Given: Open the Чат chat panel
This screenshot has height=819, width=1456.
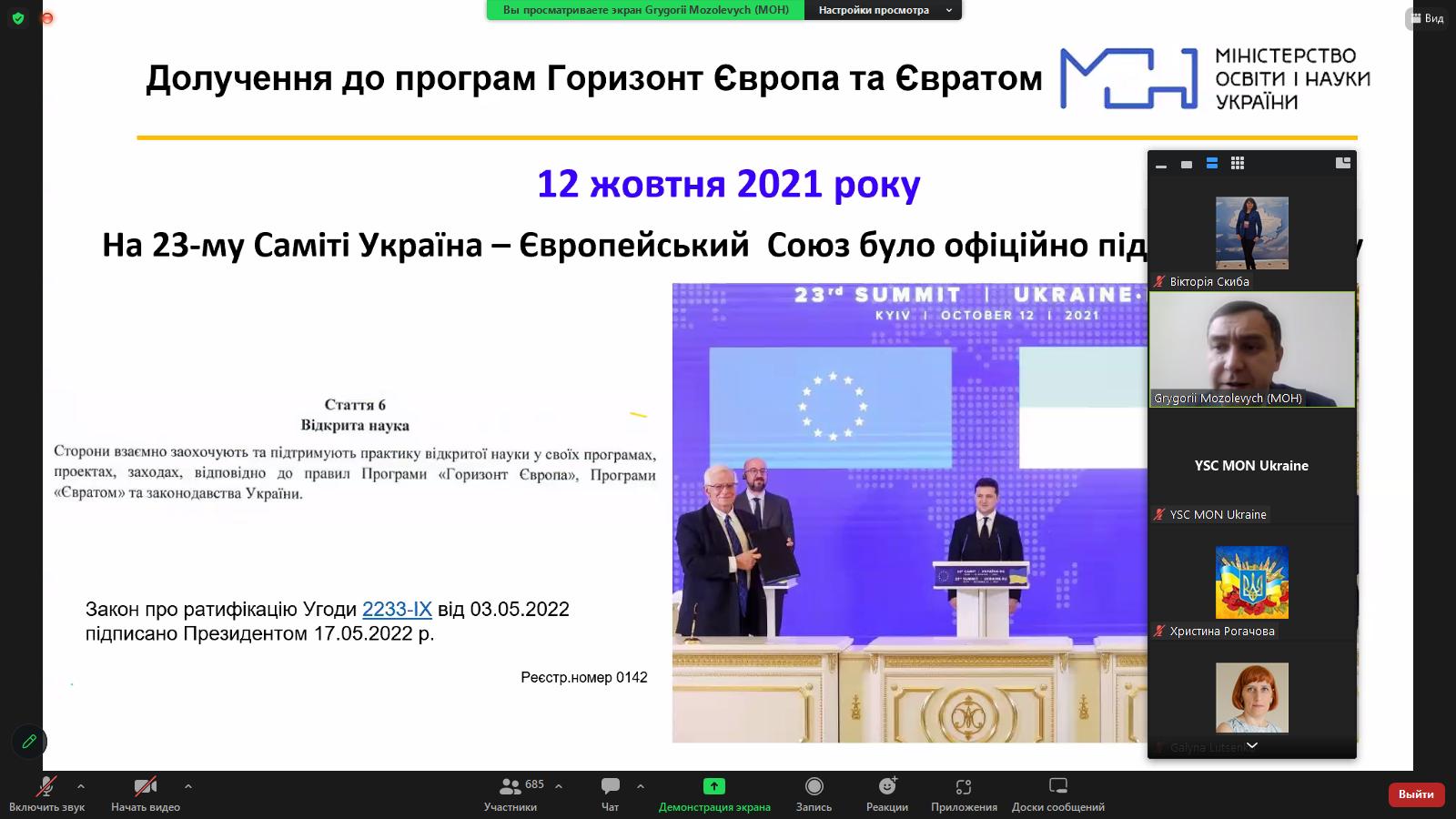Looking at the screenshot, I should pos(610,794).
